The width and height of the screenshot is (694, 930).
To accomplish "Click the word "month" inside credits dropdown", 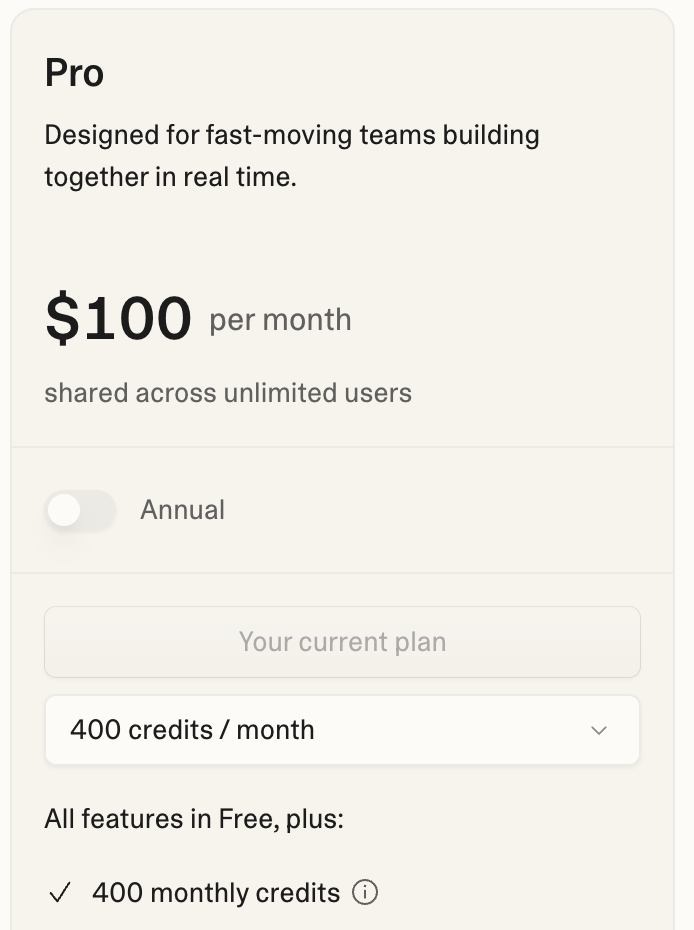I will pos(276,730).
